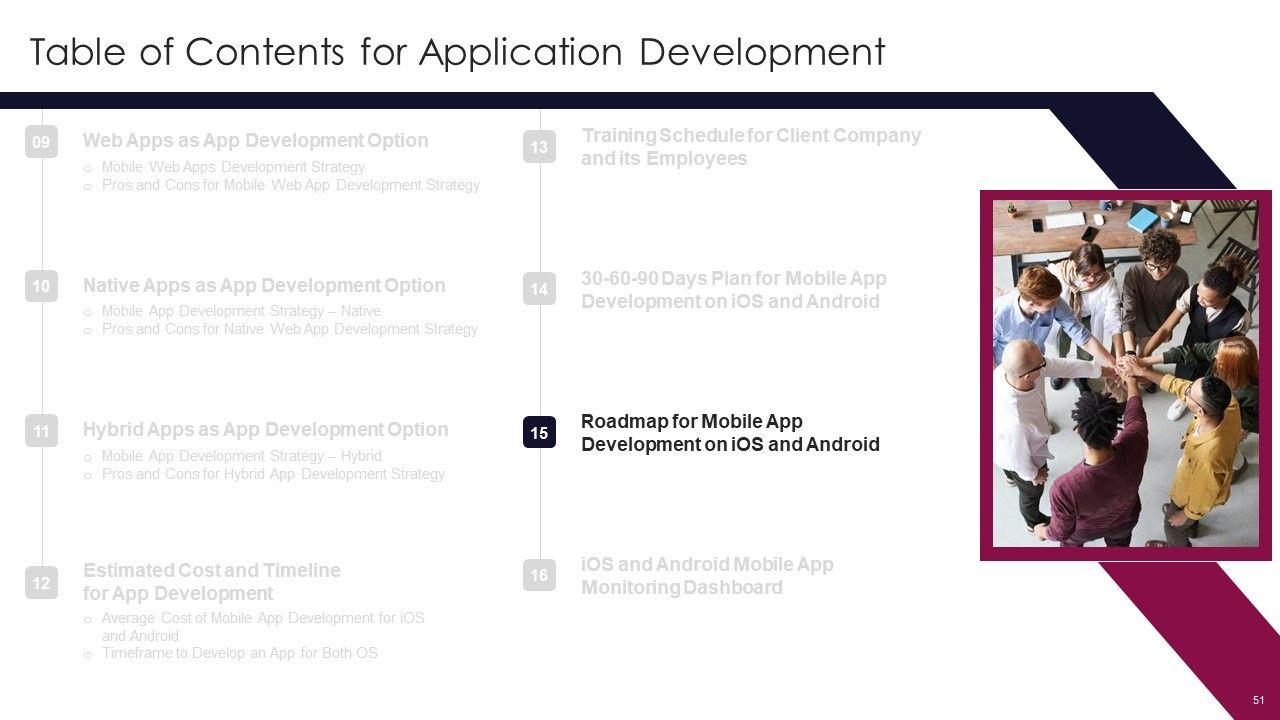Open Estimated Cost and Timeline section heading
1280x720 pixels.
point(211,582)
